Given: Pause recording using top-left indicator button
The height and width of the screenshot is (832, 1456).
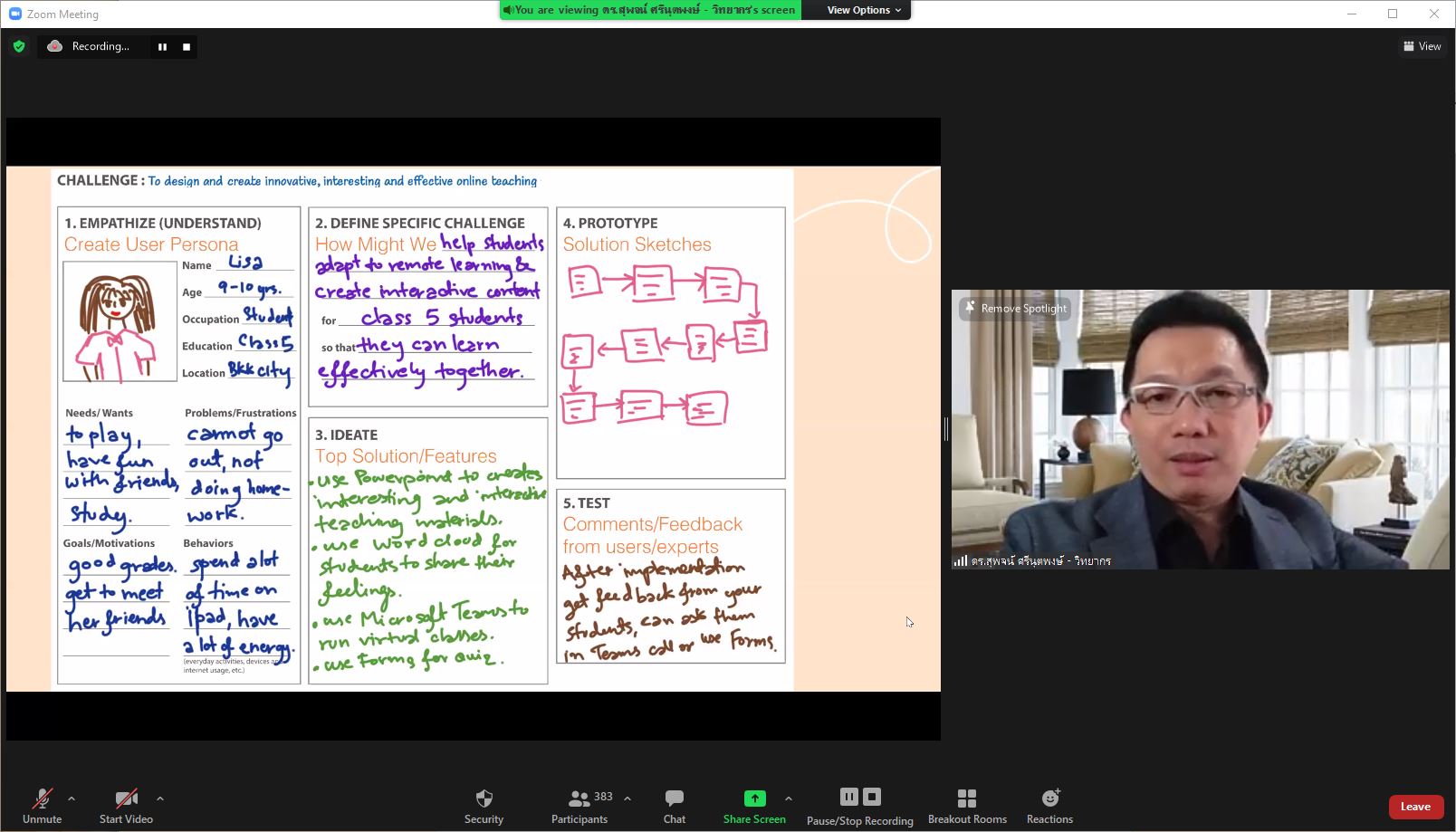Looking at the screenshot, I should [x=162, y=47].
